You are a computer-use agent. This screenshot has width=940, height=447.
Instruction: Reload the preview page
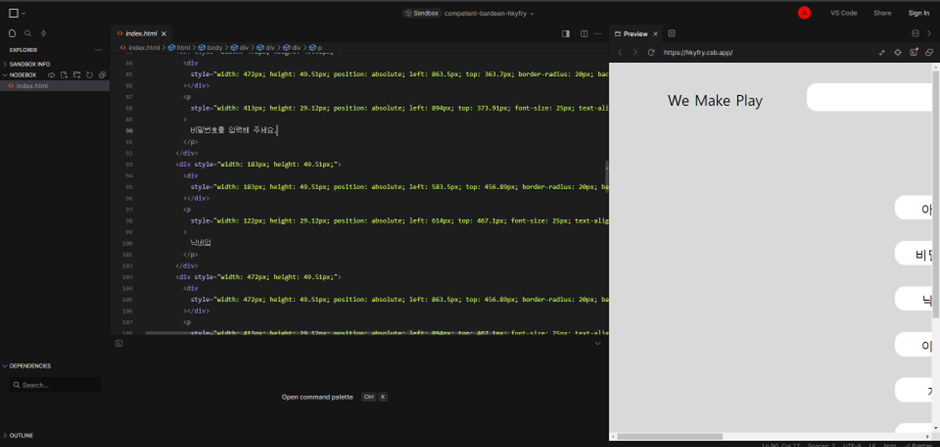651,53
